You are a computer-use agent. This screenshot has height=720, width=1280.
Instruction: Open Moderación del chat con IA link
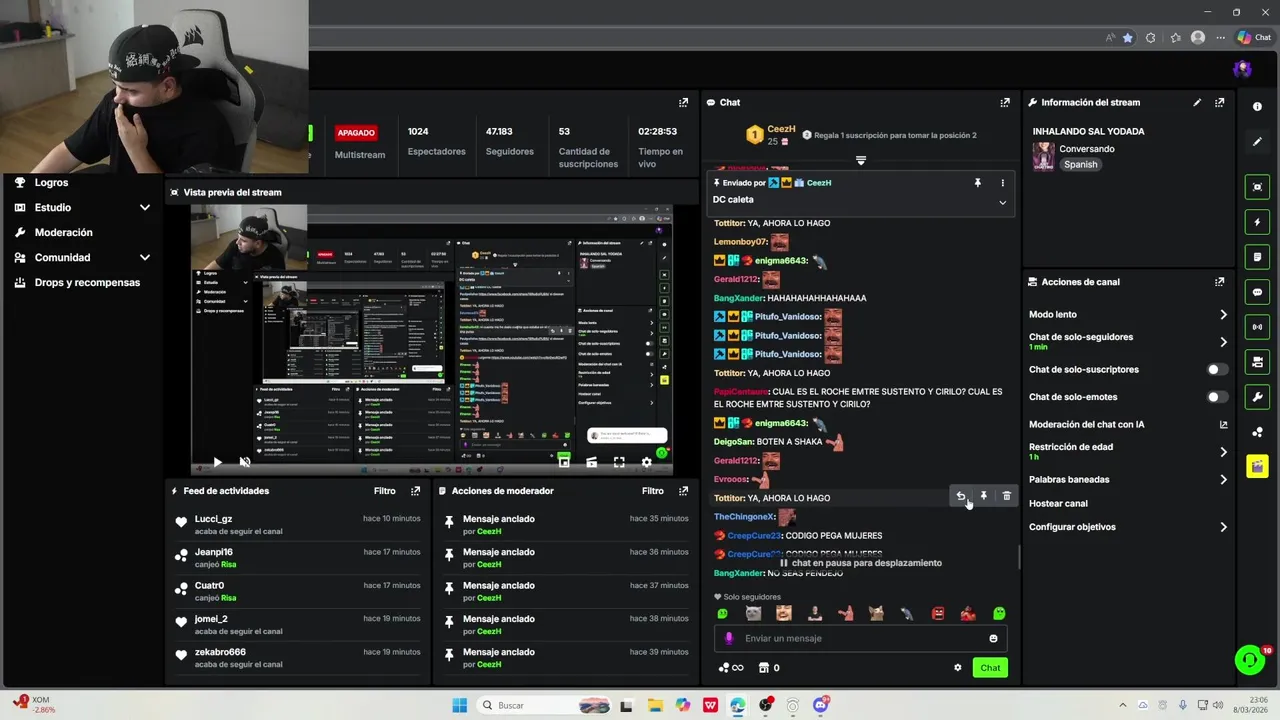click(x=1128, y=425)
